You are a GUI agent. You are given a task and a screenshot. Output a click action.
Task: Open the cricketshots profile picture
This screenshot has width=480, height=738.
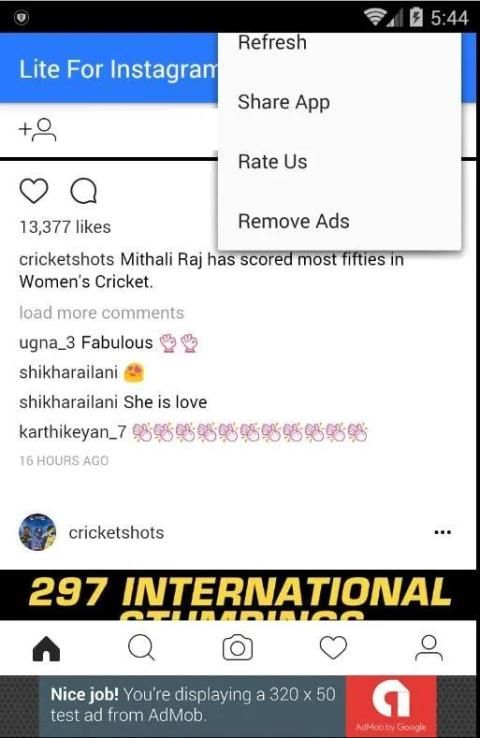pyautogui.click(x=37, y=532)
